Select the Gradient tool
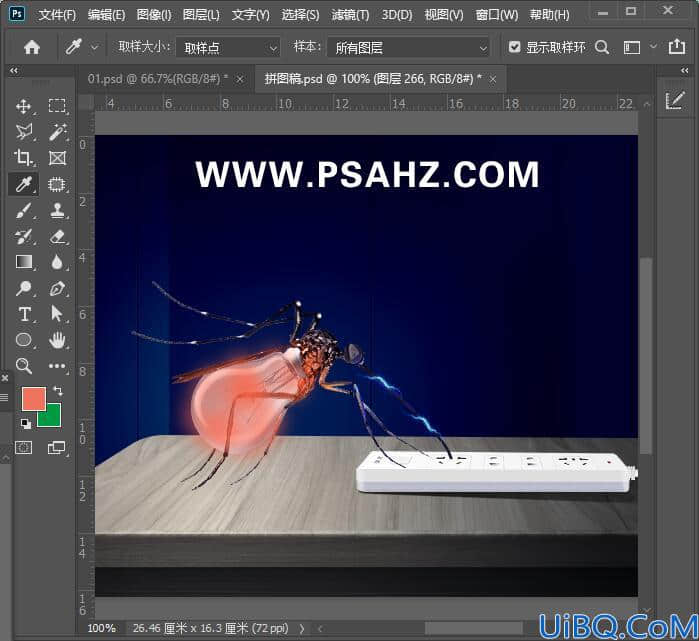Screen dimensions: 699x641 tap(24, 262)
